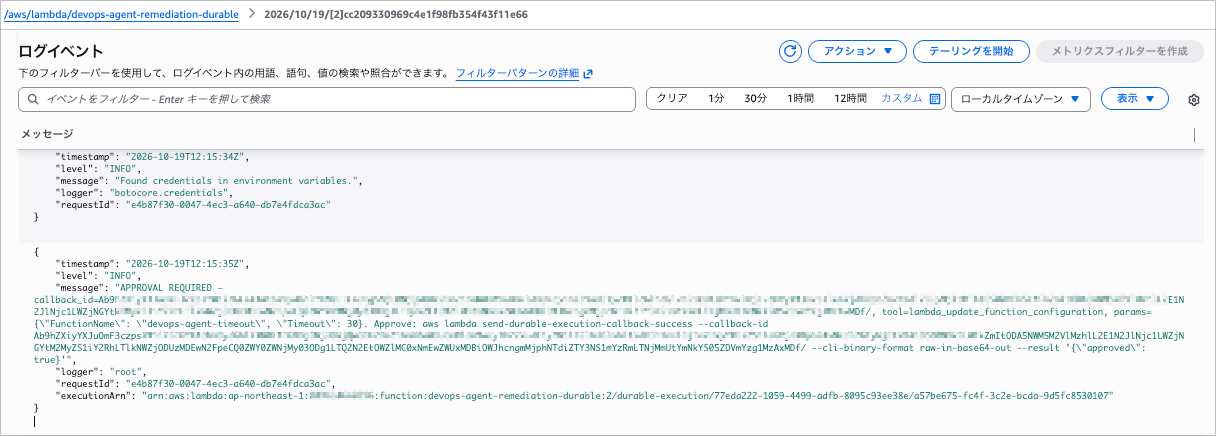Go to /aws/lambda/devops-agent-remediation-durable breadcrumb
This screenshot has height=436, width=1216.
120,16
